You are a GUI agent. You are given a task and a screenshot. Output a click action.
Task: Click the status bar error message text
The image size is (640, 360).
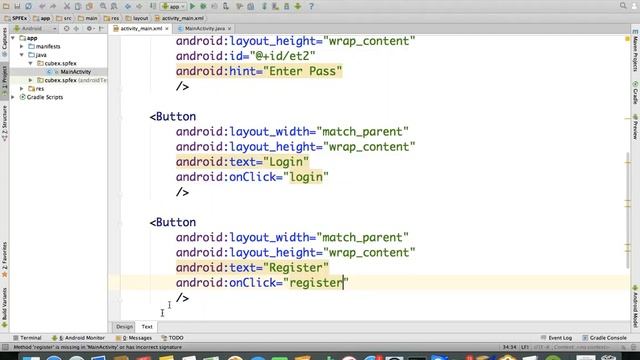coord(98,347)
